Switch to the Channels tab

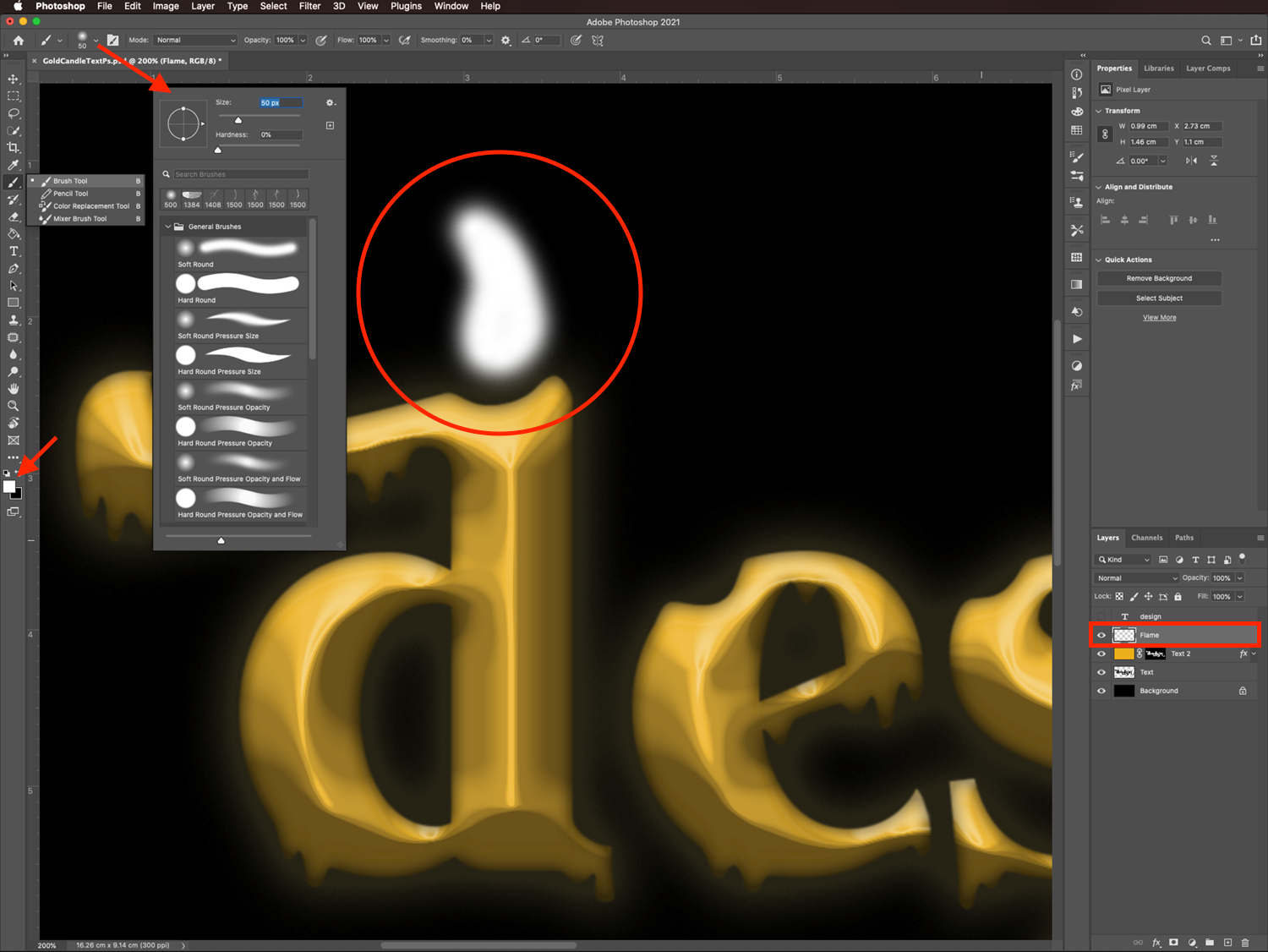tap(1147, 538)
